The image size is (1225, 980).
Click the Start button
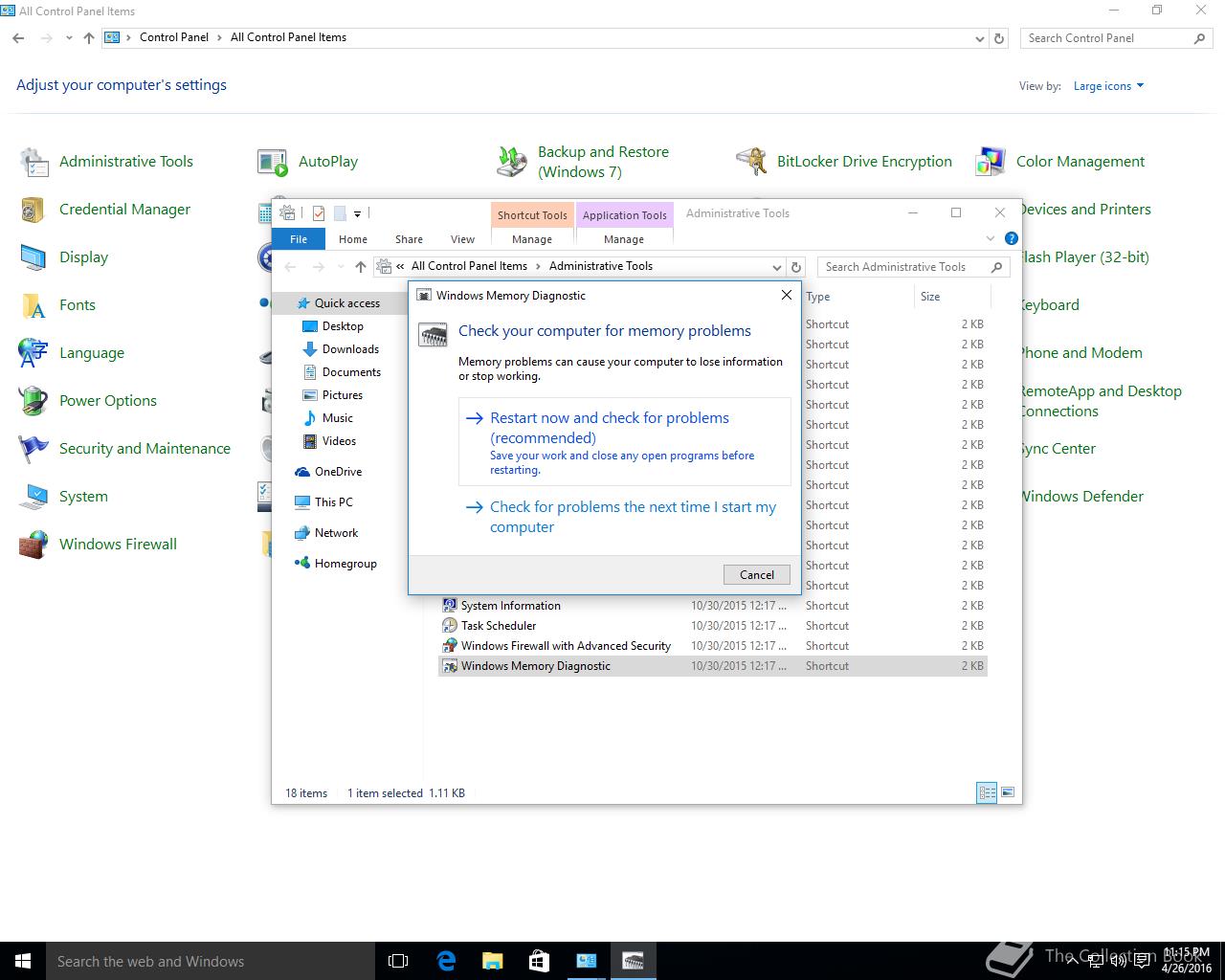click(23, 961)
